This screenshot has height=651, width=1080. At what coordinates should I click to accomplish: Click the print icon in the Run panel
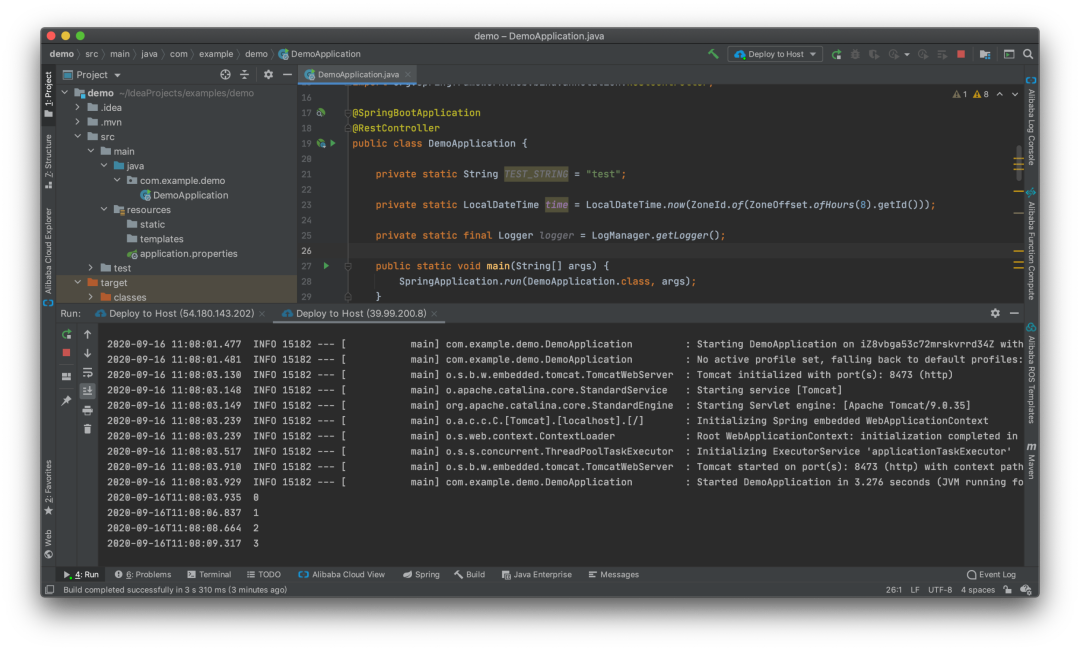(x=87, y=410)
